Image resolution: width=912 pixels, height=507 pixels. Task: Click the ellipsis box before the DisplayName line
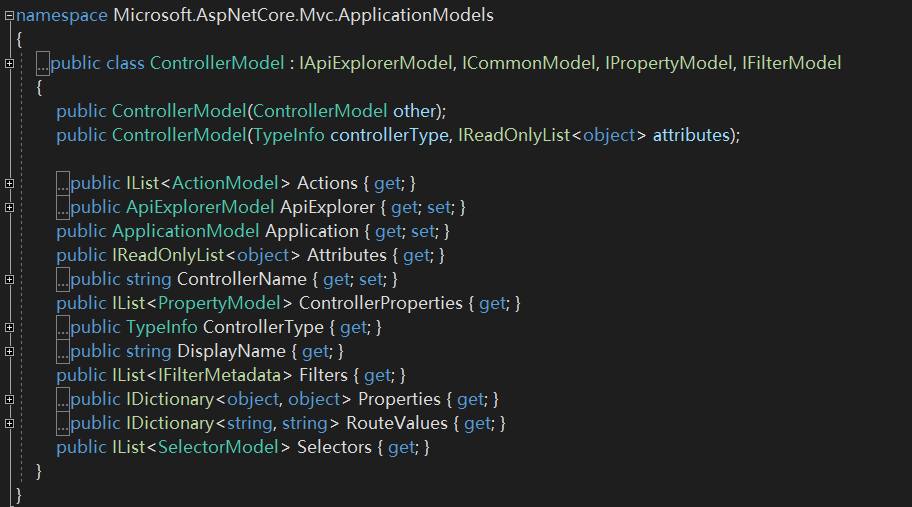[63, 351]
